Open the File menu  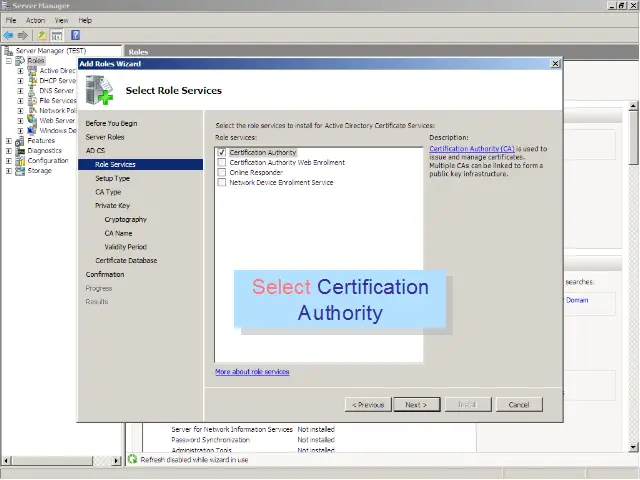point(11,20)
